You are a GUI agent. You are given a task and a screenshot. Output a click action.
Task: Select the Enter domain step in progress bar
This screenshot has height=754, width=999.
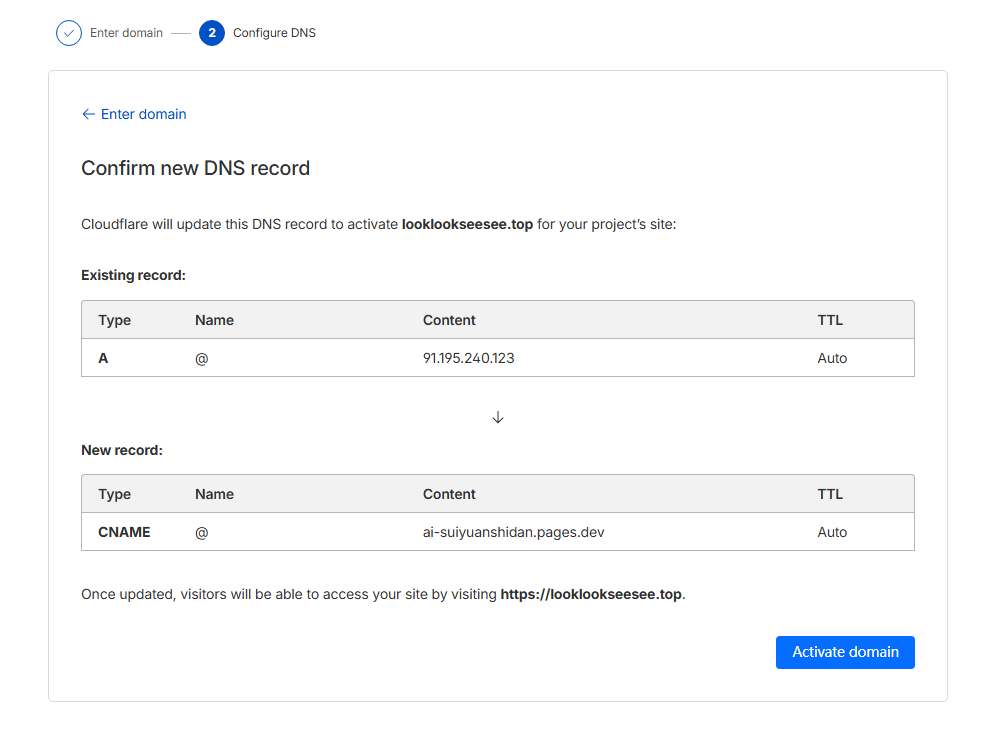tap(126, 33)
